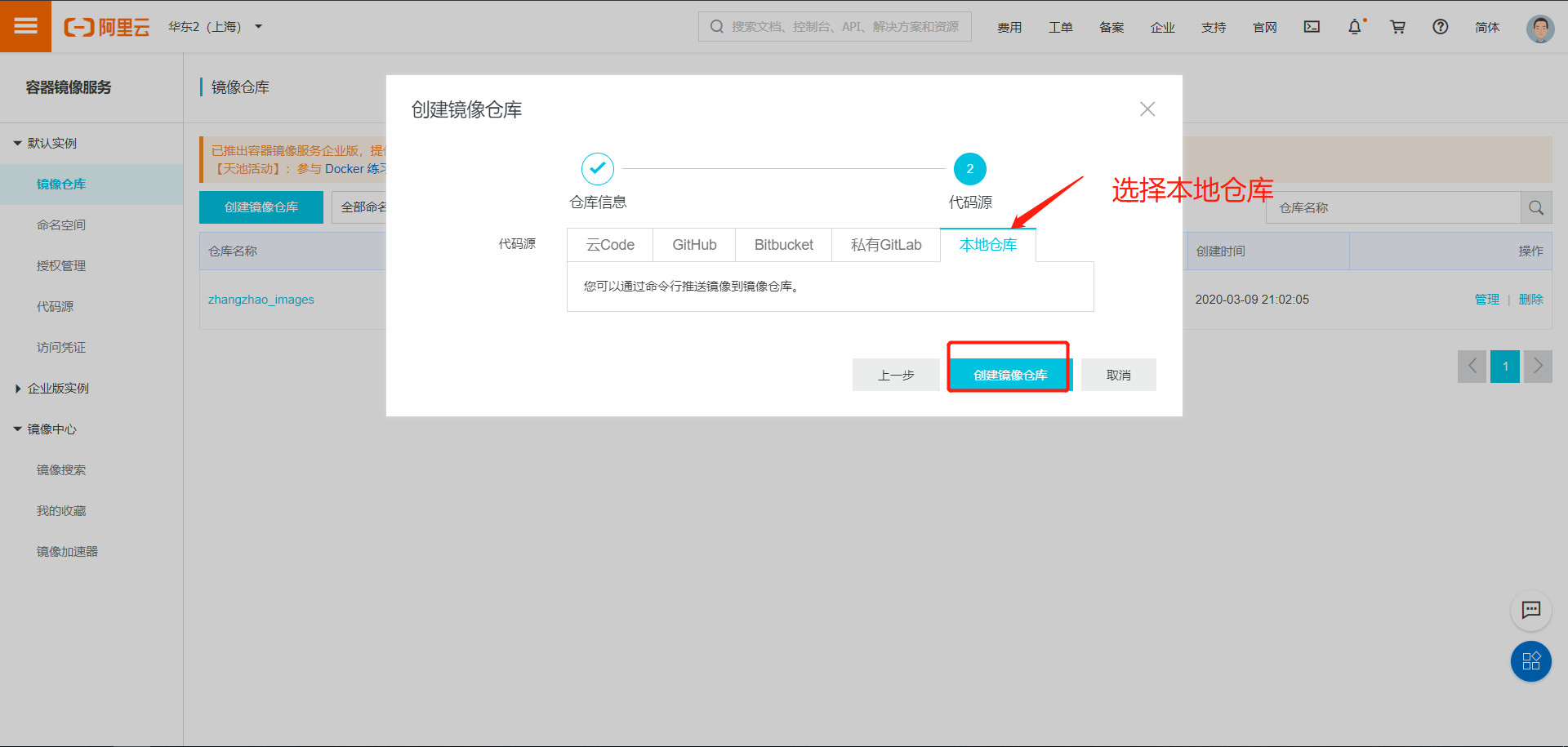This screenshot has height=747, width=1568.
Task: Click the Alibaba Cloud logo
Action: pyautogui.click(x=106, y=25)
